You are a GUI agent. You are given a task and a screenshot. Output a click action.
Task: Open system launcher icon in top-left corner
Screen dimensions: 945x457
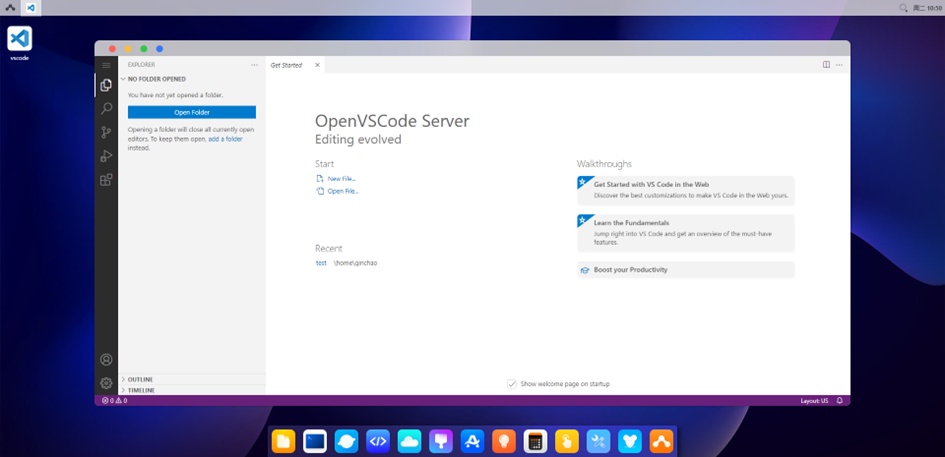(x=10, y=8)
